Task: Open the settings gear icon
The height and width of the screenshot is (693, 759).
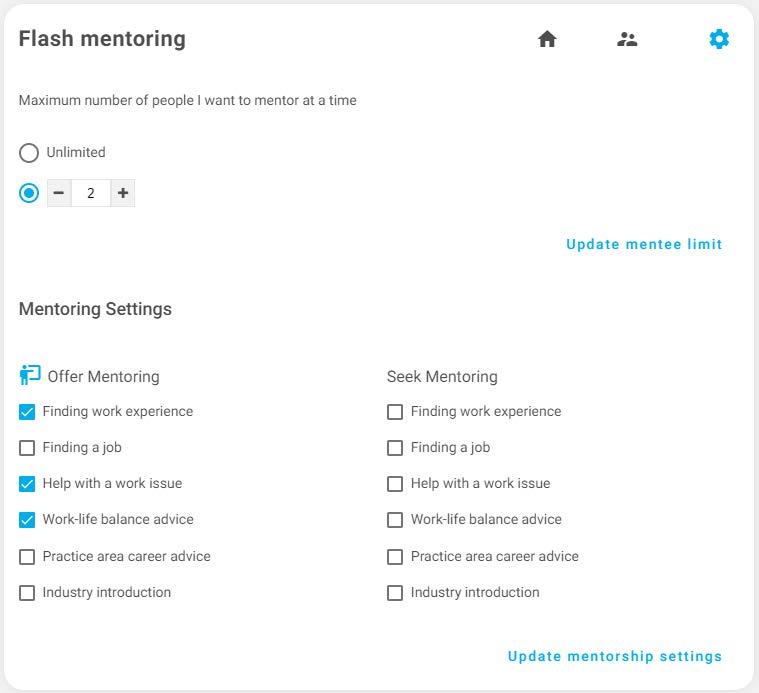Action: [719, 39]
